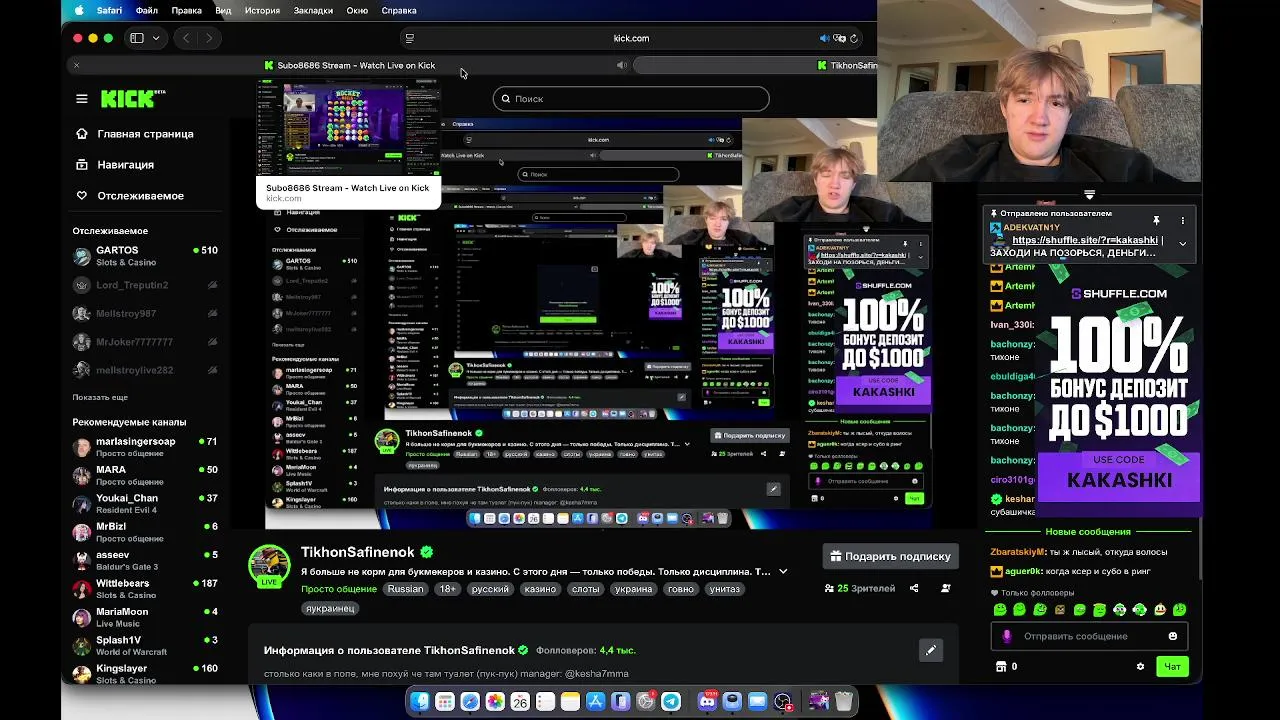The height and width of the screenshot is (720, 1280).
Task: Open the TikhonSafinenok channel avatar
Action: click(269, 566)
